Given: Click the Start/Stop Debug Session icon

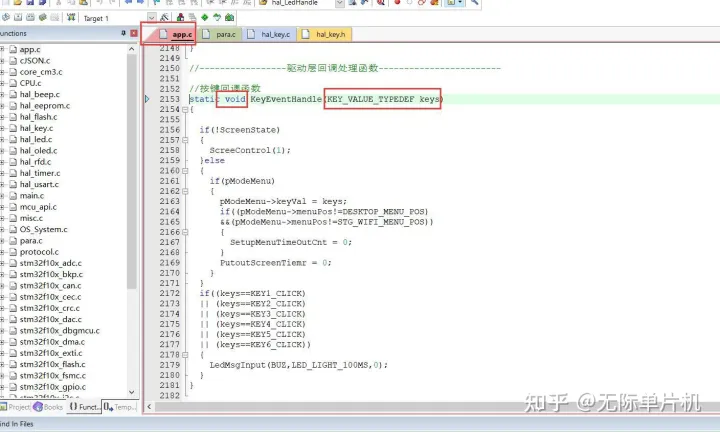Looking at the screenshot, I should 381,2.
